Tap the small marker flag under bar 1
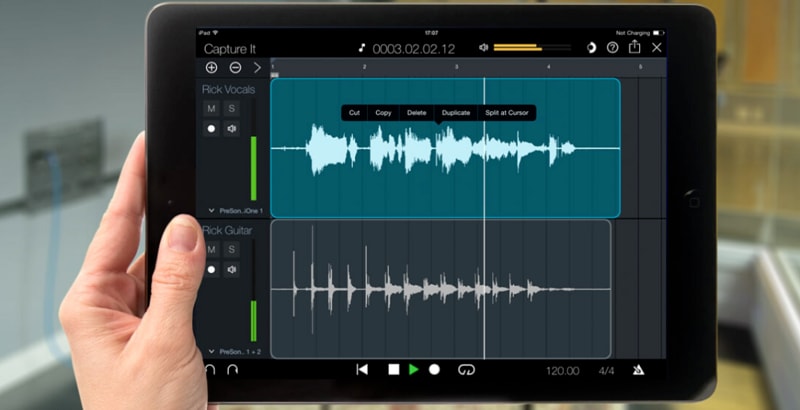Viewport: 800px width, 410px height. click(274, 75)
